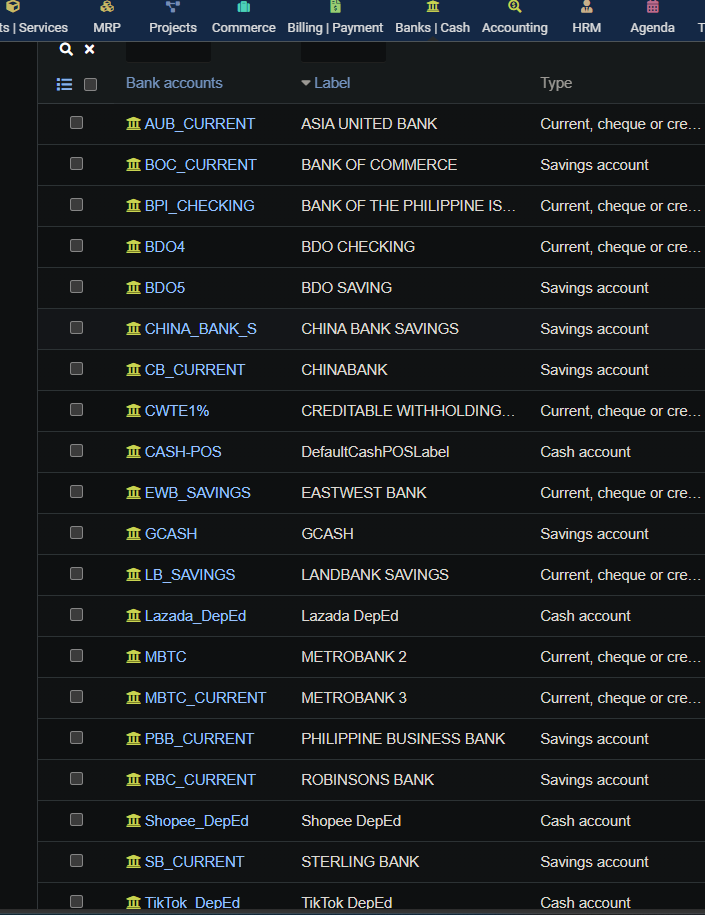This screenshot has width=705, height=915.
Task: Tick the checkbox for CASH-POS account
Action: [76, 450]
